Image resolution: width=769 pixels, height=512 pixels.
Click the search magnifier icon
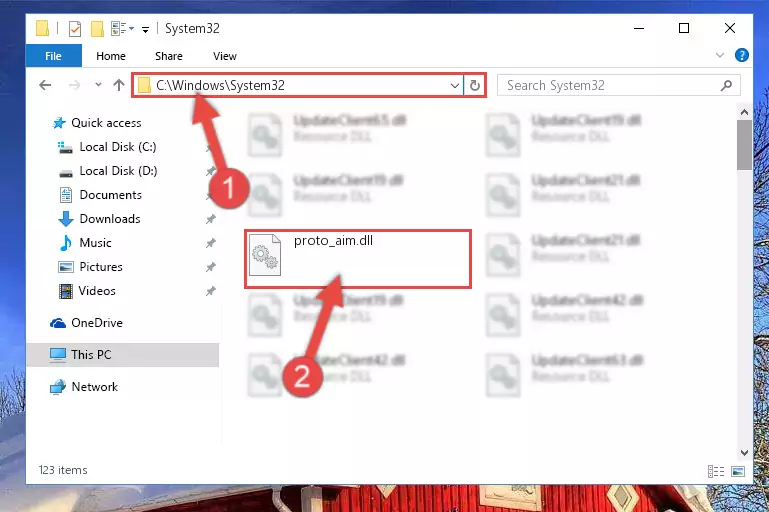tap(726, 85)
